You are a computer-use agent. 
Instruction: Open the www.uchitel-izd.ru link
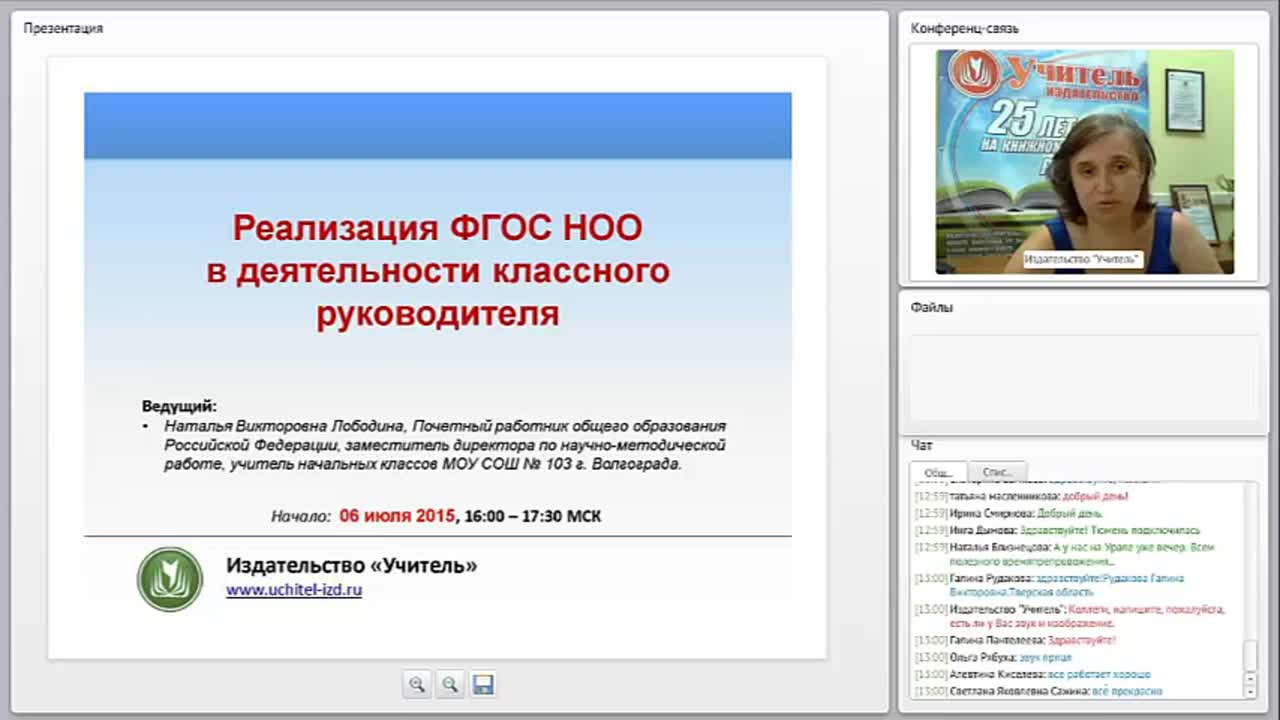[x=294, y=590]
